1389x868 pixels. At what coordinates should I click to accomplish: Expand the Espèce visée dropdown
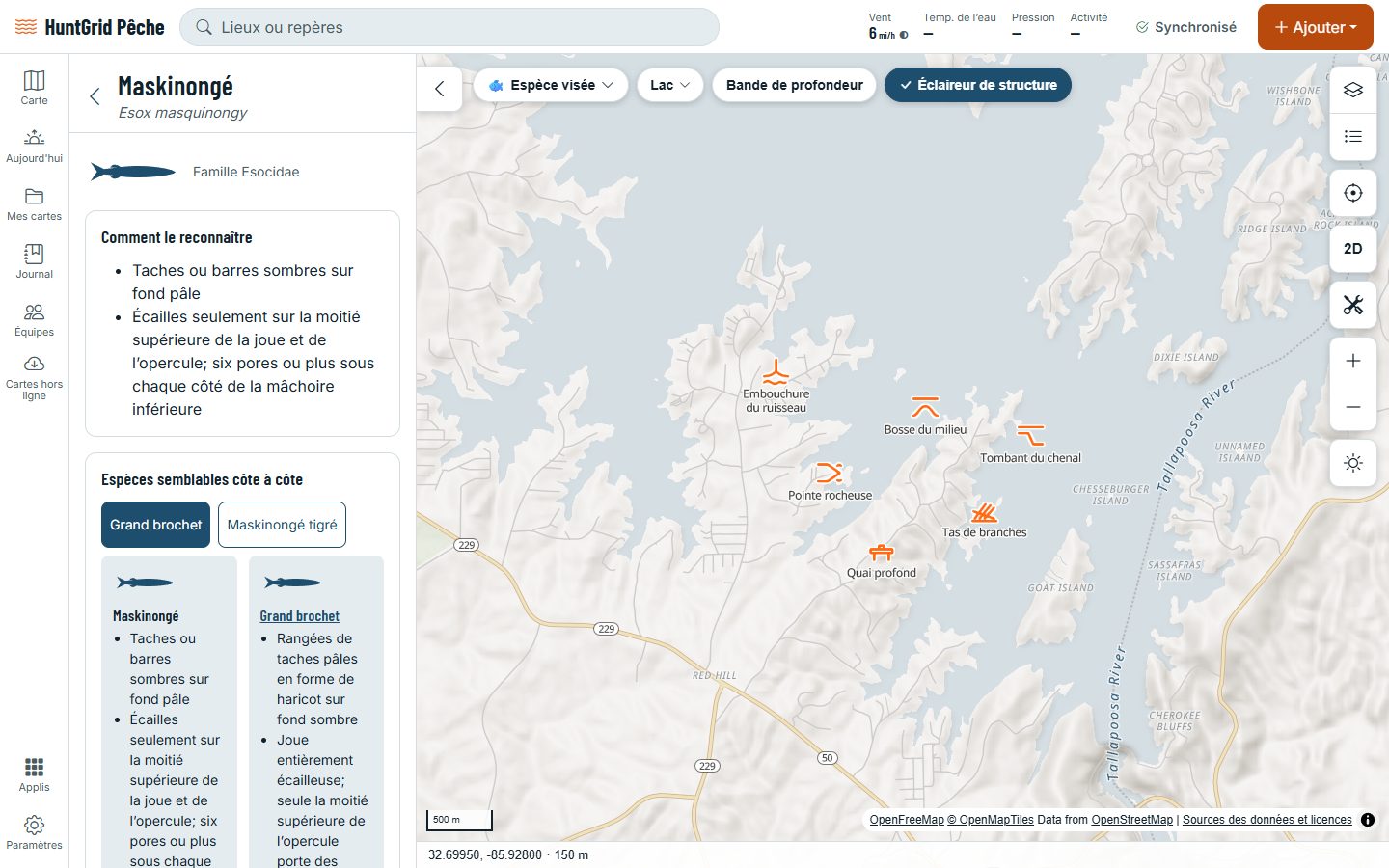[551, 85]
